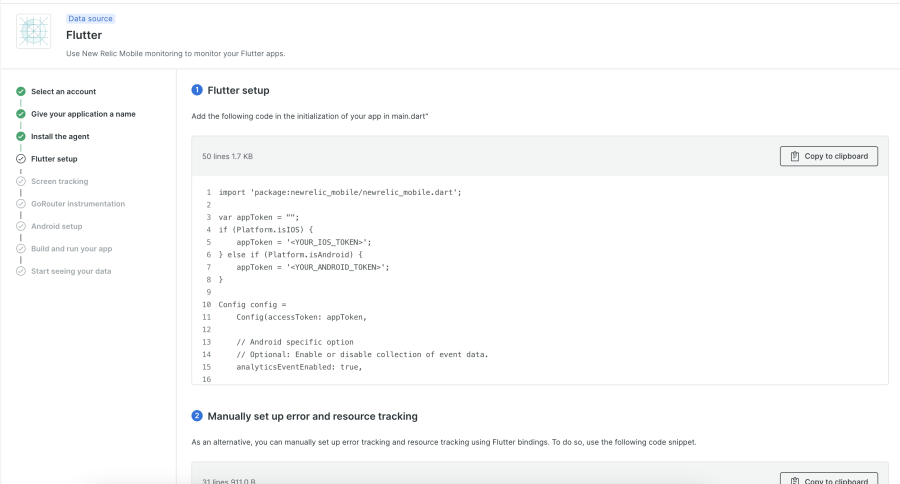Click the '<YOUR_ANDROID_TOKEN>' code line
This screenshot has width=900, height=484.
[313, 267]
